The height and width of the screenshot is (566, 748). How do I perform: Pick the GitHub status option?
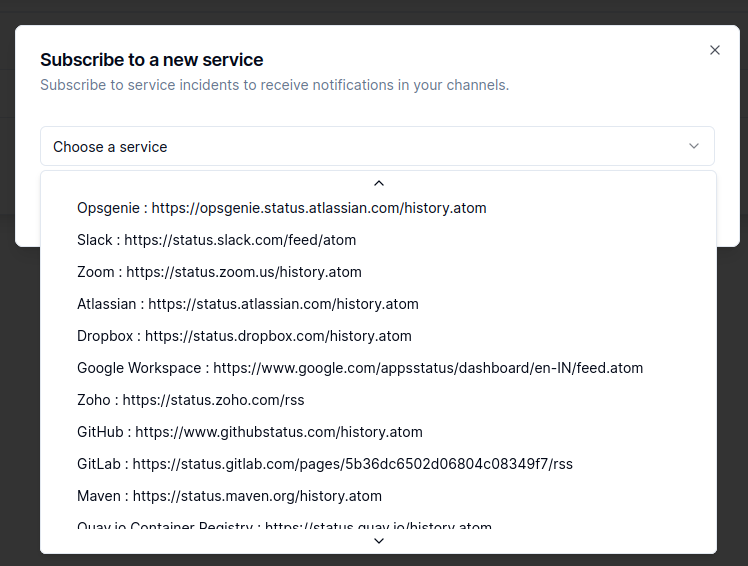pos(378,432)
